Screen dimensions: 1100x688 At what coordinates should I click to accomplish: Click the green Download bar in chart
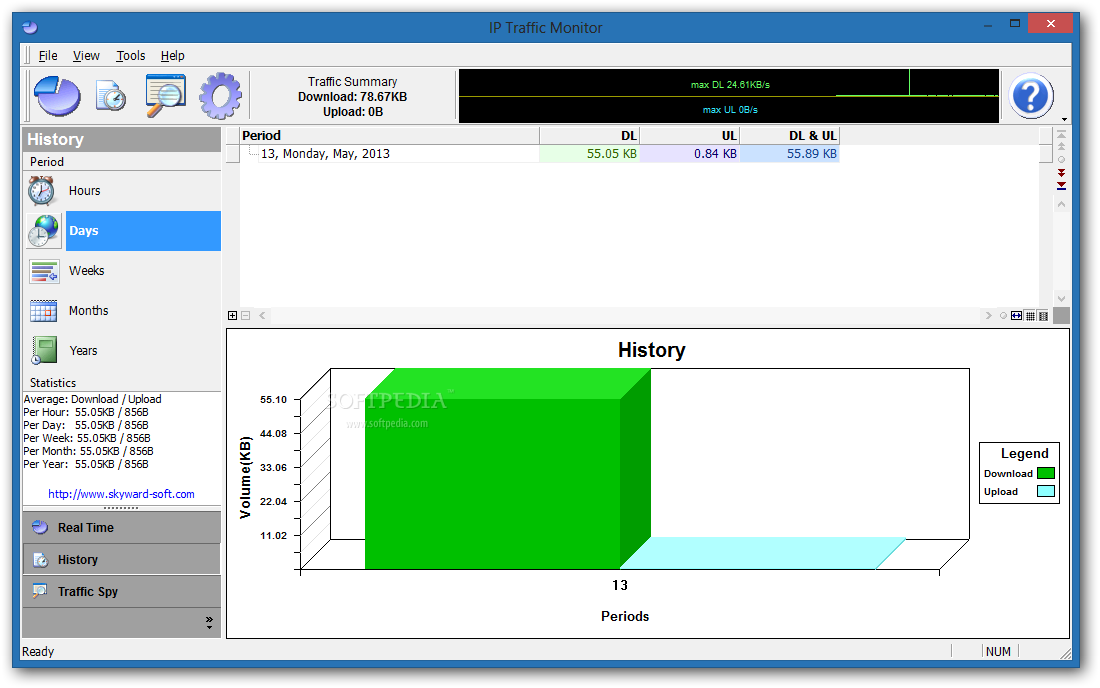coord(492,483)
